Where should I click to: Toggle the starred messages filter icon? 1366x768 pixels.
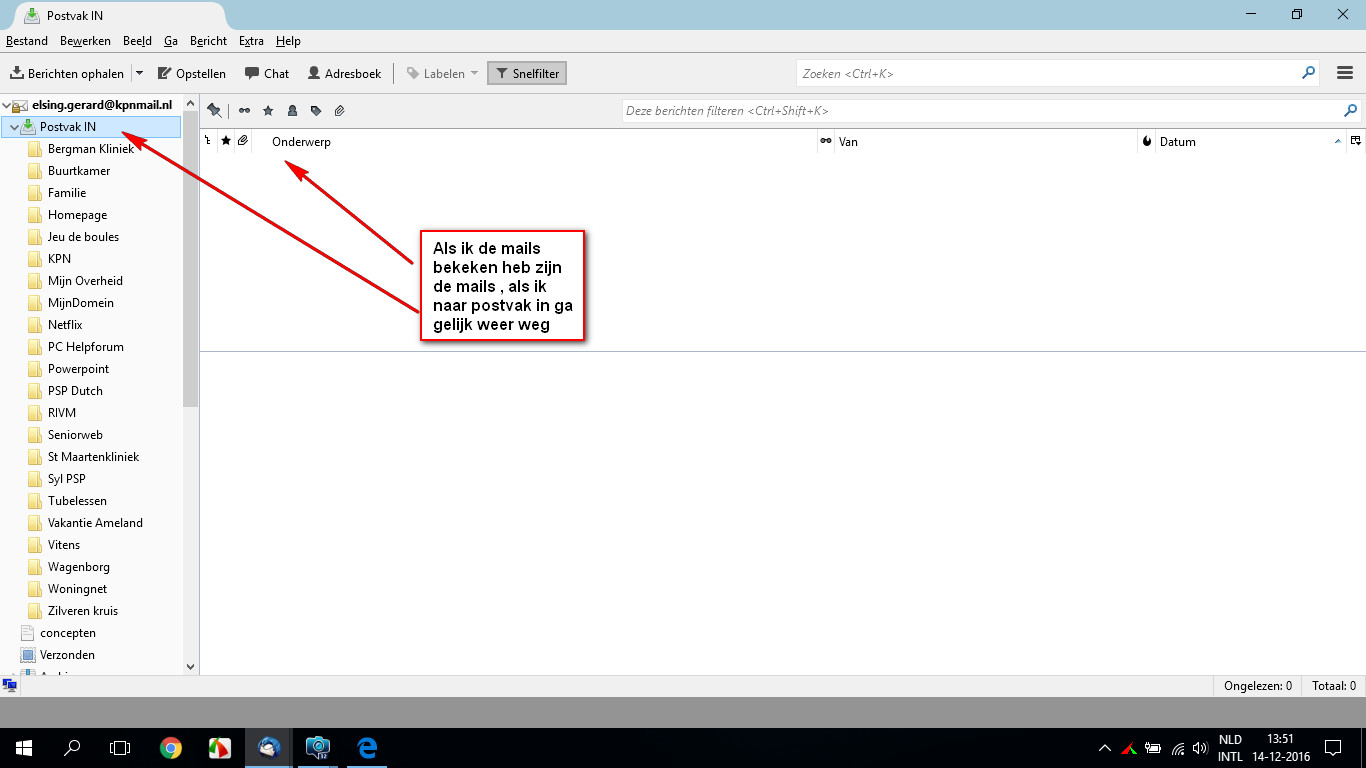pyautogui.click(x=268, y=111)
